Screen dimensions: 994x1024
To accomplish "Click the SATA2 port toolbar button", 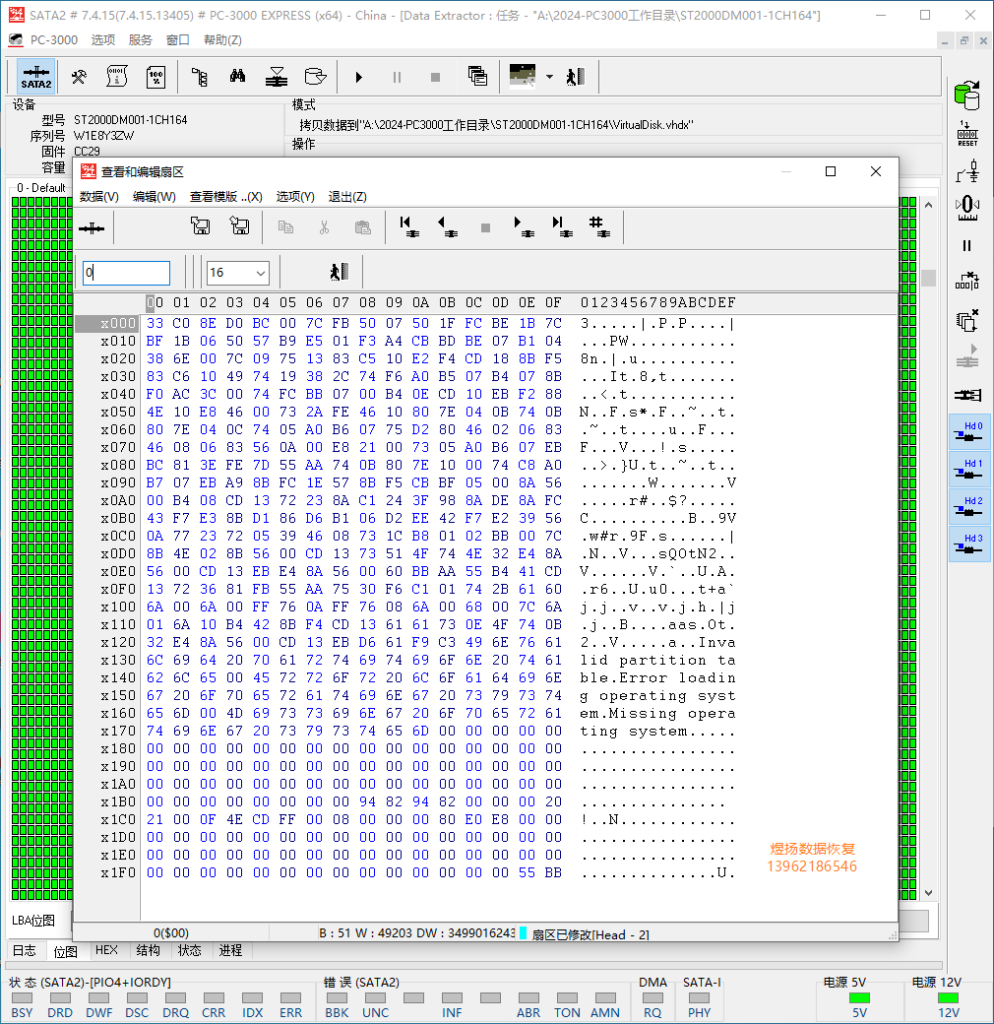I will click(x=36, y=77).
